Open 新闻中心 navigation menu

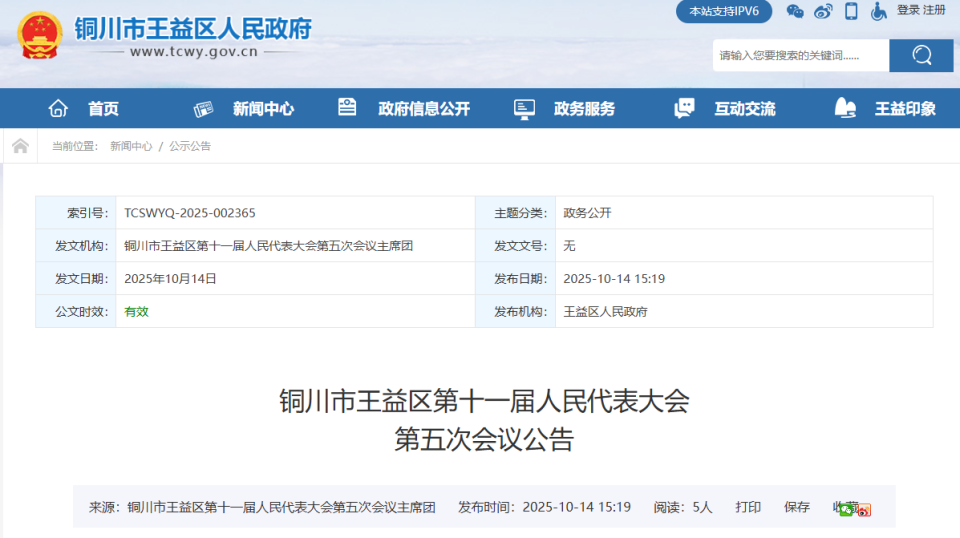(263, 109)
